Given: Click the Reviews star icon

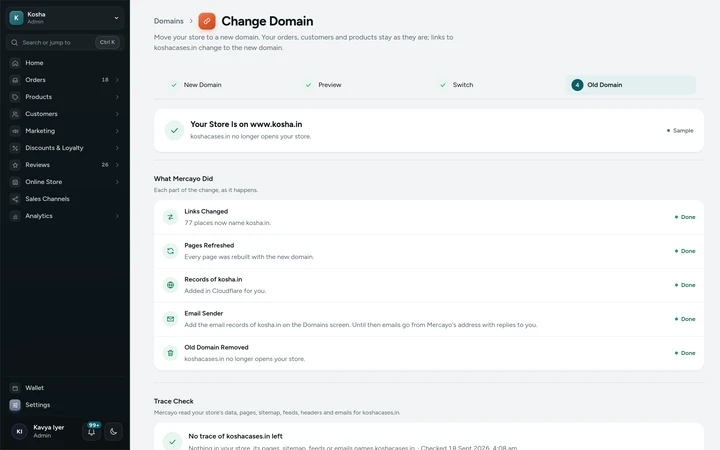Looking at the screenshot, I should coord(15,165).
